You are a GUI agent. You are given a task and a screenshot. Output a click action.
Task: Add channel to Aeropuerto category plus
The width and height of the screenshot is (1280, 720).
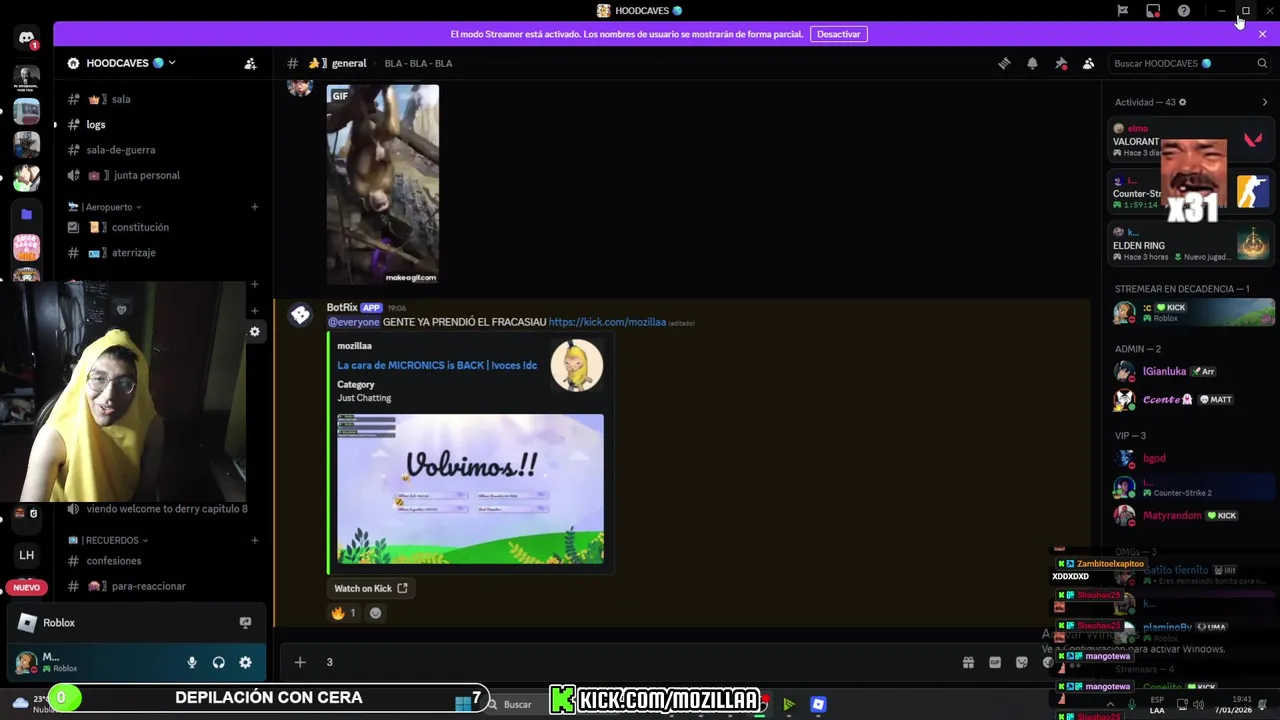coord(254,207)
